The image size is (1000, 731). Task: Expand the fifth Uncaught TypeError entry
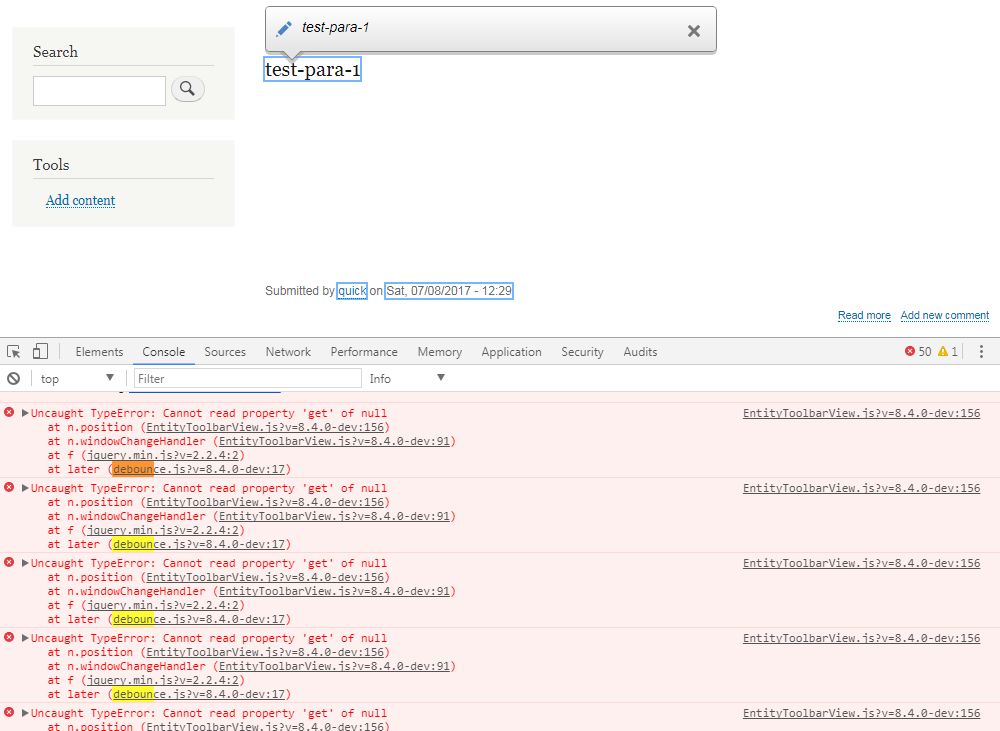point(26,713)
